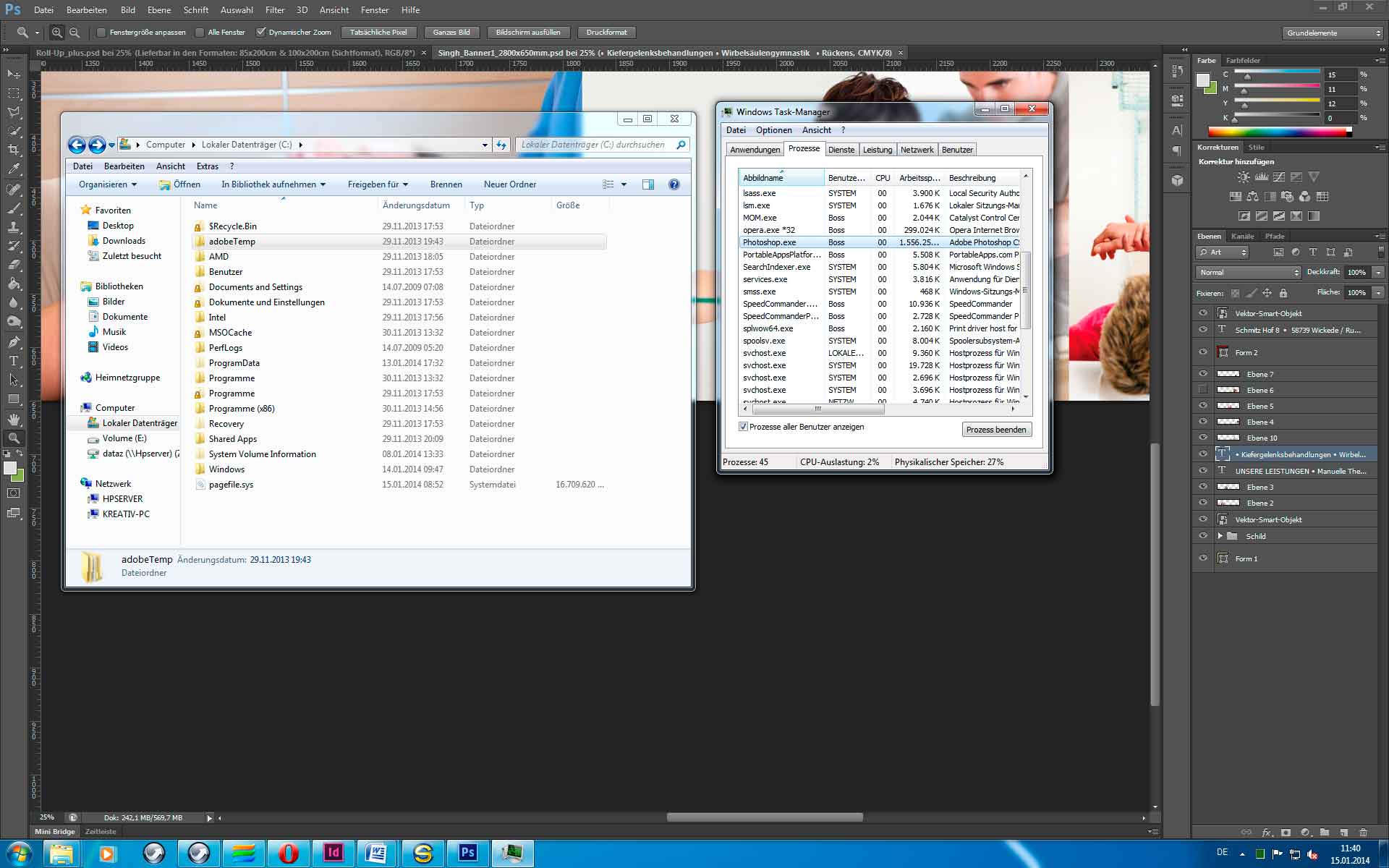This screenshot has width=1389, height=868.
Task: Open the Normal blend mode dropdown
Action: tap(1249, 273)
